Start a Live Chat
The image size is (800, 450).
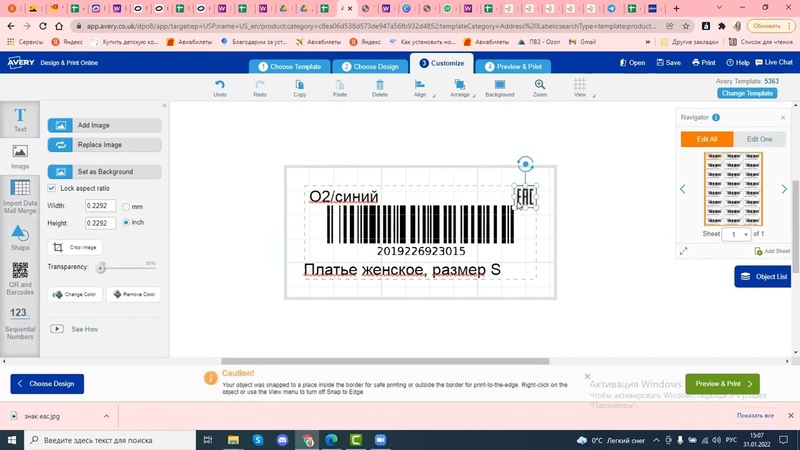tap(774, 63)
